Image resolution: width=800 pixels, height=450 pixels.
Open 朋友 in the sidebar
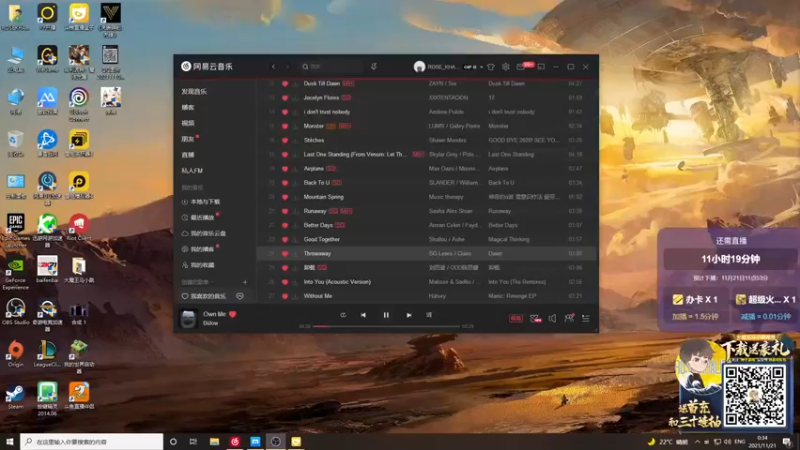[188, 139]
